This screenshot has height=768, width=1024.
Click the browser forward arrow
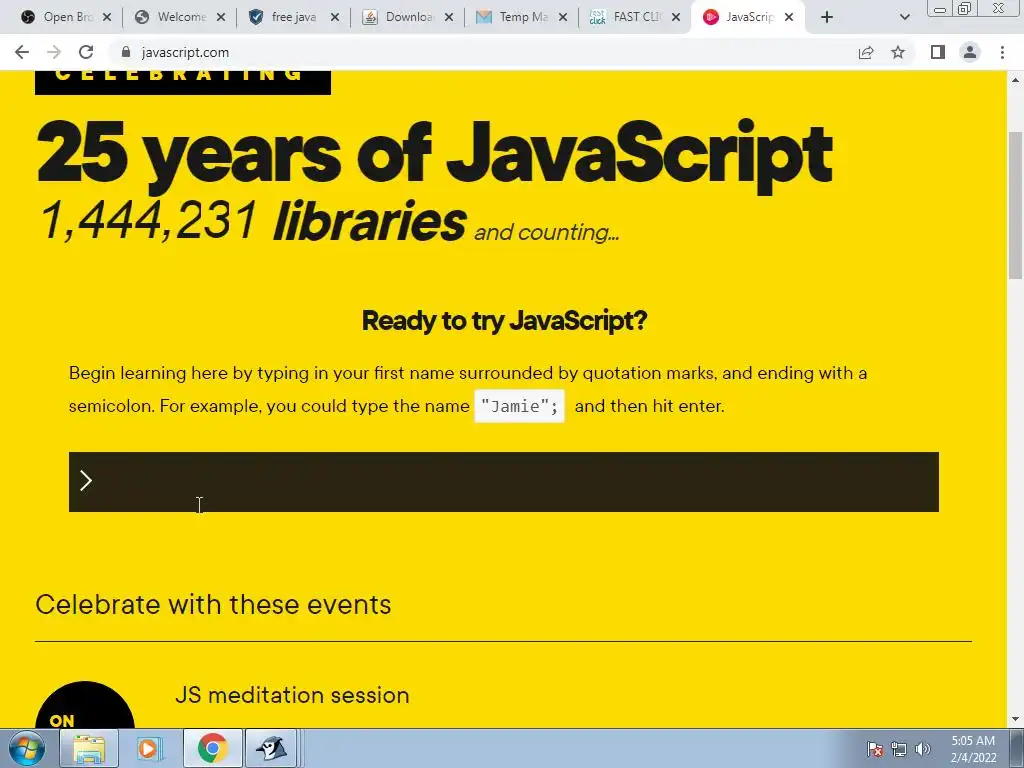click(54, 52)
